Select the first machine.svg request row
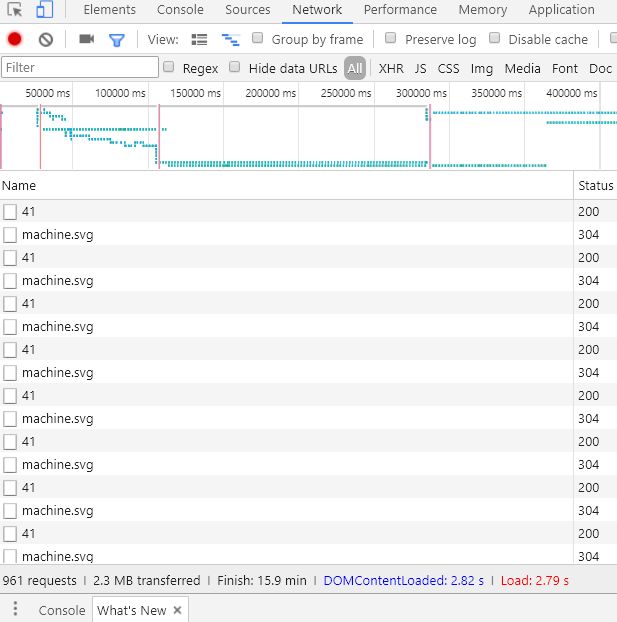The width and height of the screenshot is (617, 622). [286, 234]
